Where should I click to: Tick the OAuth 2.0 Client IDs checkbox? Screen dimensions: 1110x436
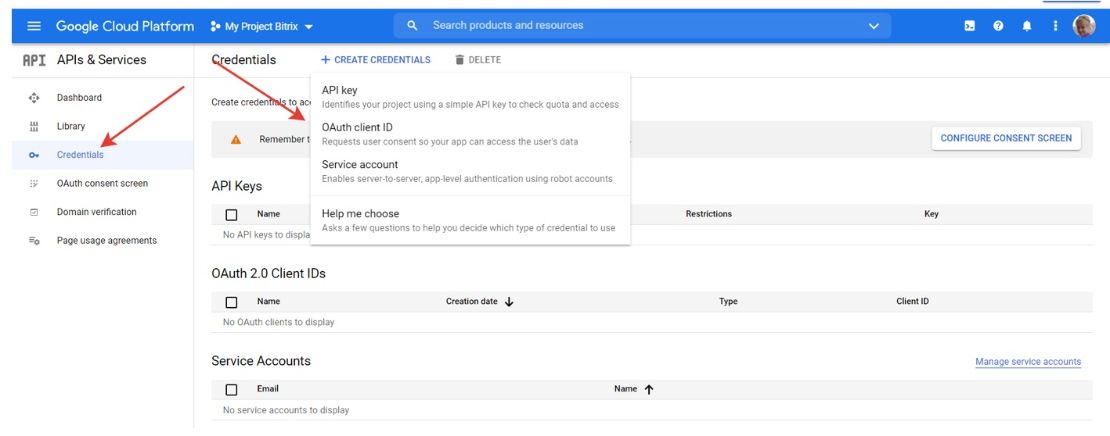[232, 302]
